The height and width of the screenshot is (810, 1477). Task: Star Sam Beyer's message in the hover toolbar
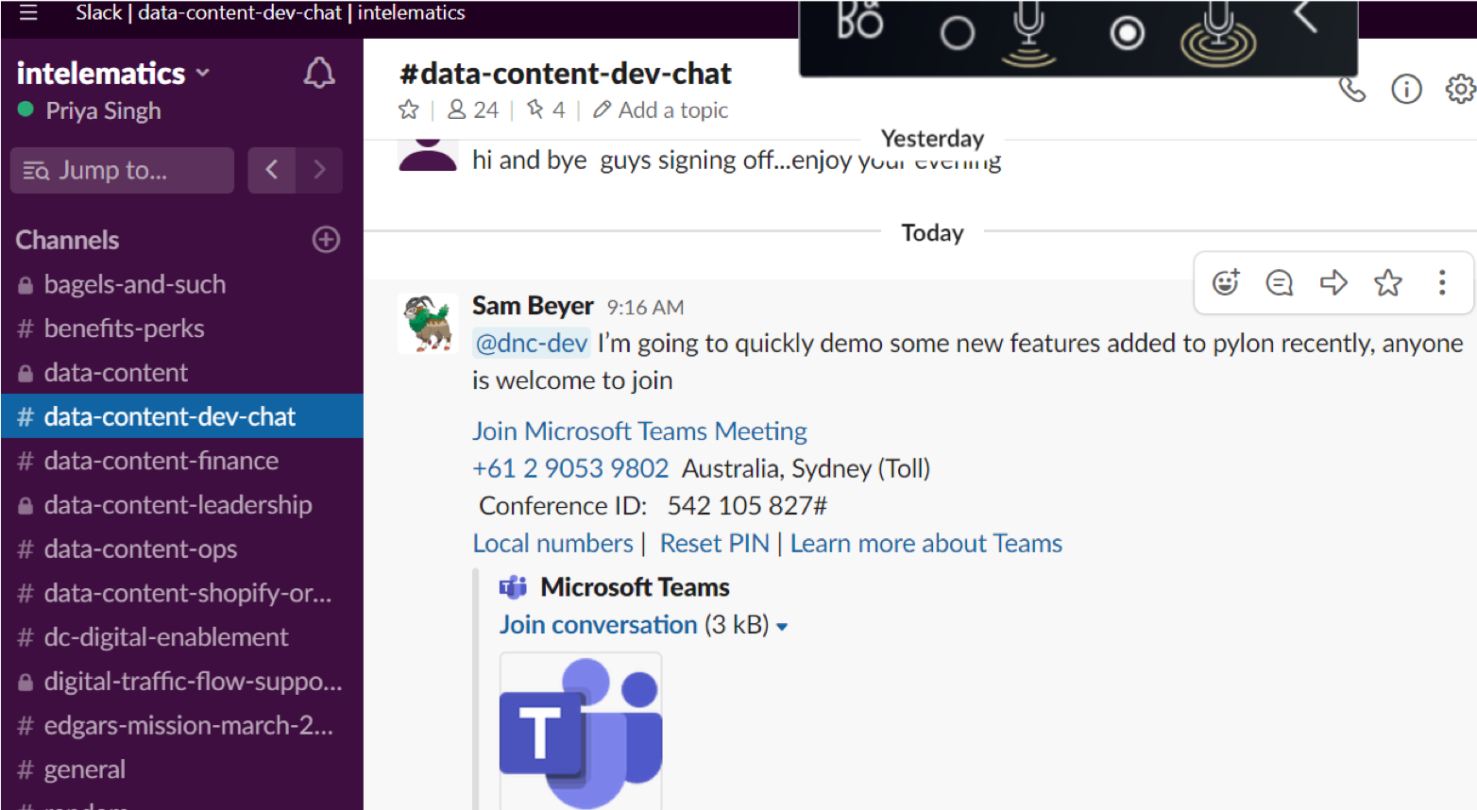click(x=1388, y=283)
